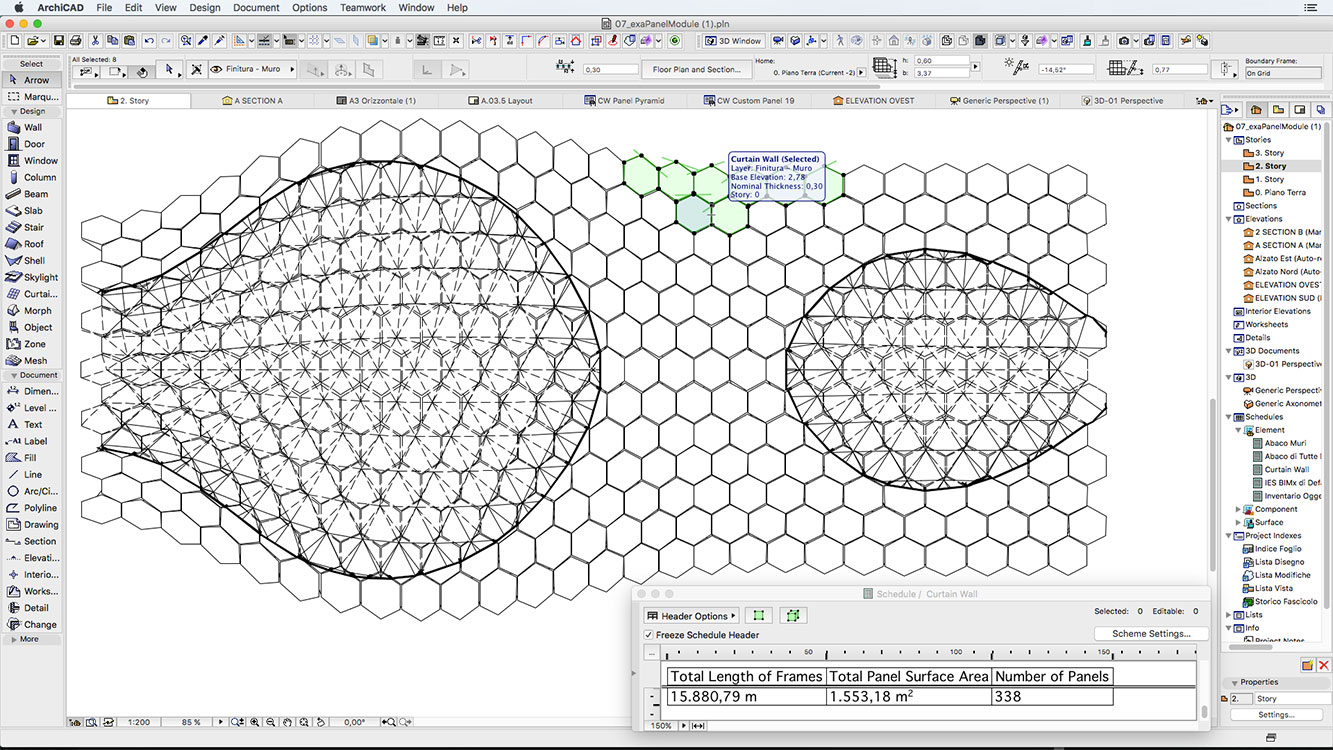1333x750 pixels.
Task: Open the Header Options dropdown
Action: tap(691, 616)
